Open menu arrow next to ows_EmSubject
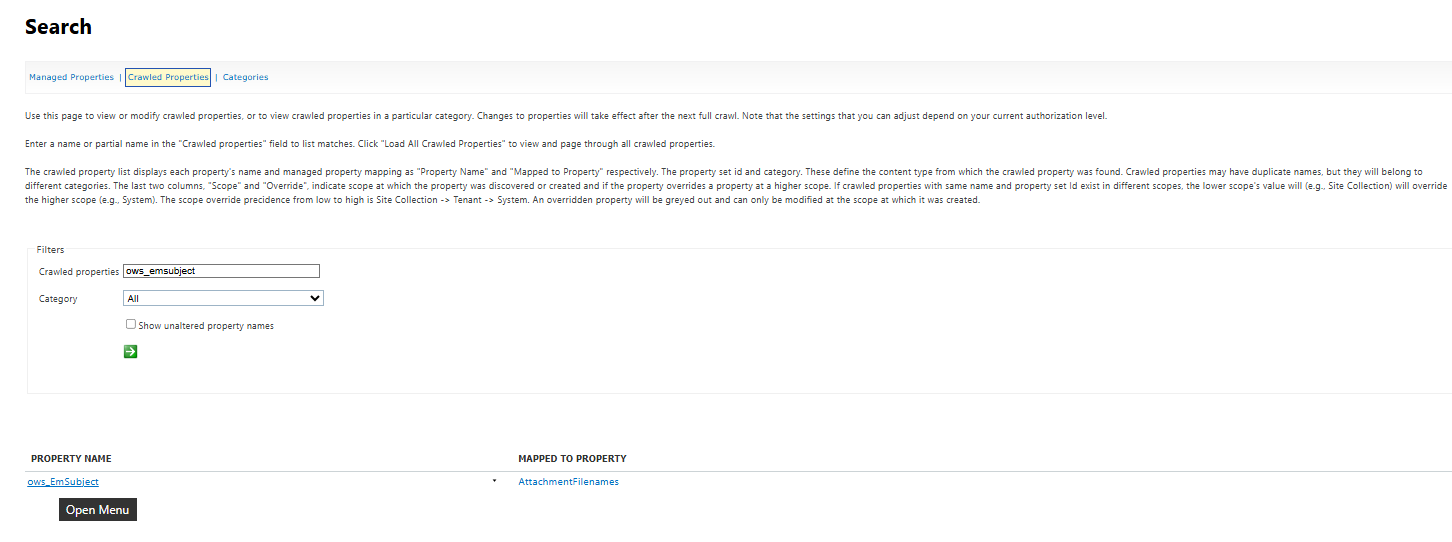This screenshot has width=1452, height=542. coord(494,482)
